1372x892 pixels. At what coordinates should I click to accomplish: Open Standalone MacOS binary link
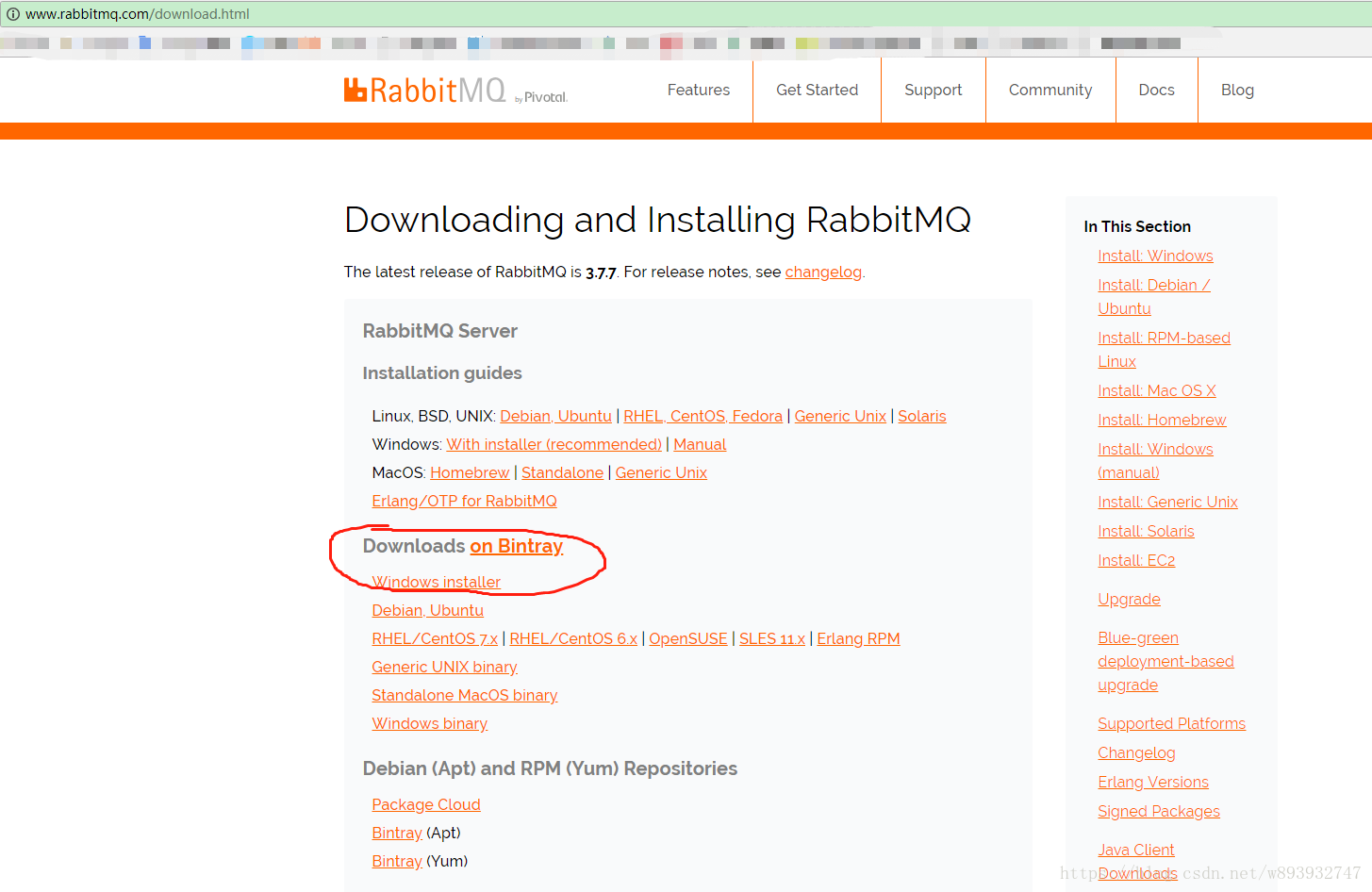pos(464,695)
